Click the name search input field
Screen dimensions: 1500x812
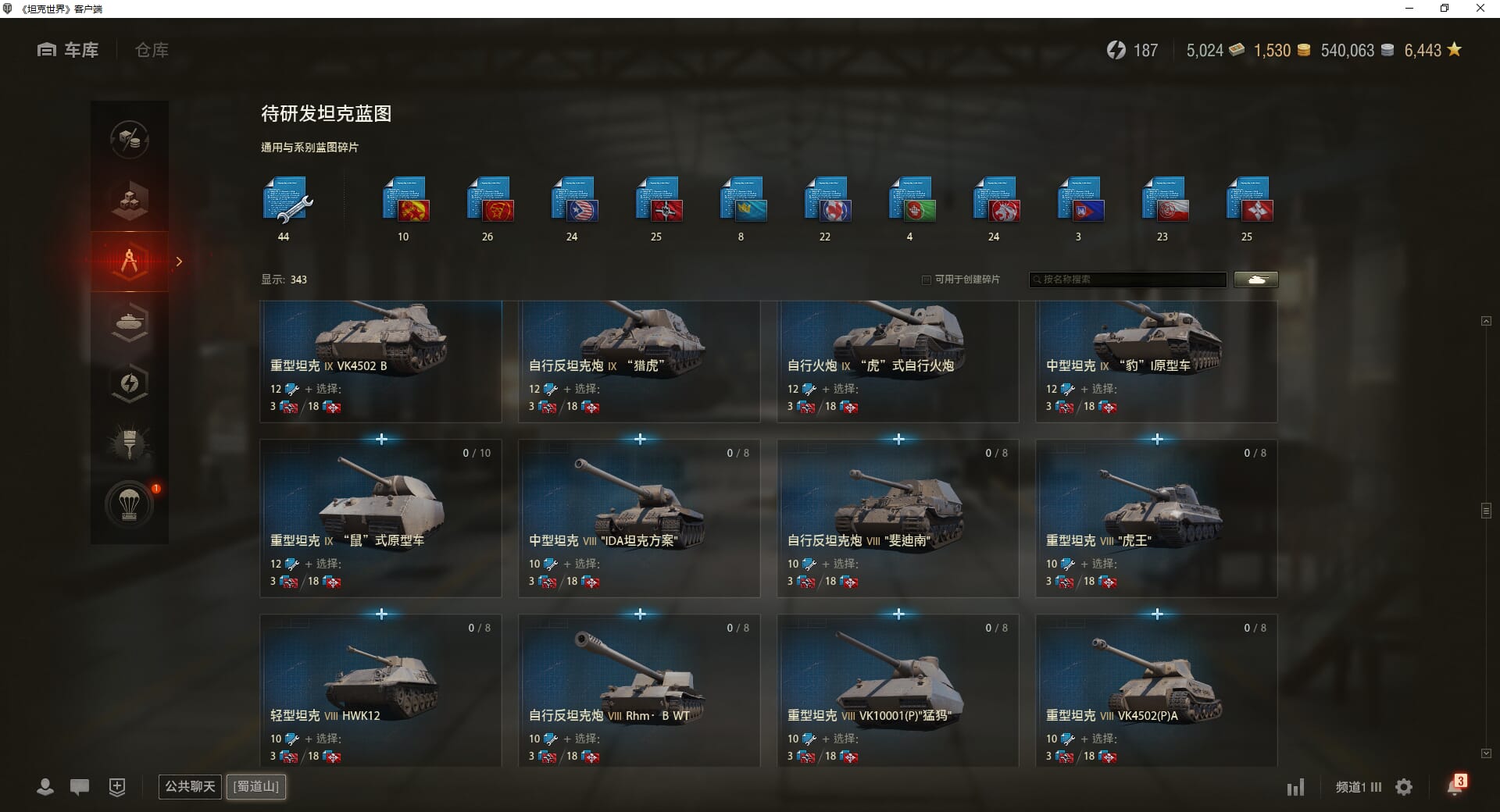1127,280
